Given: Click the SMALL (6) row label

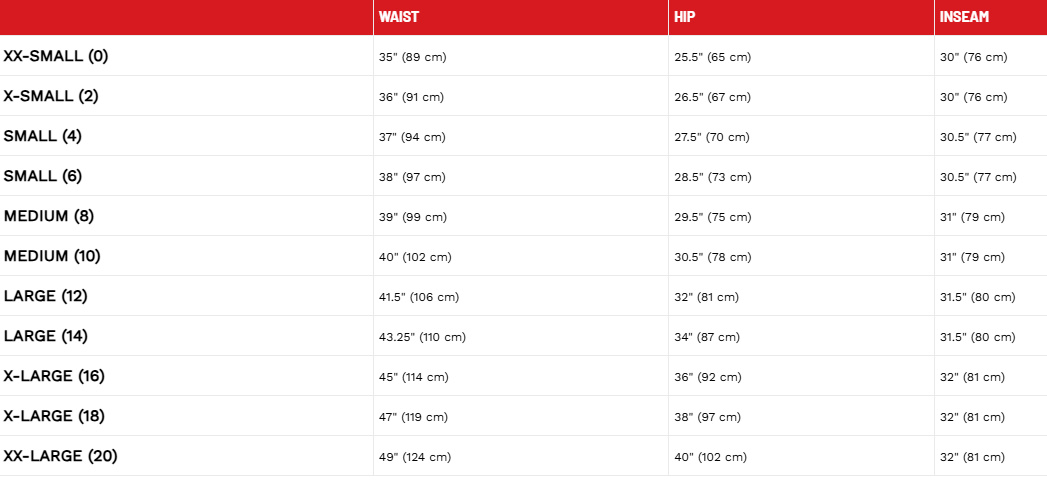Looking at the screenshot, I should point(42,176).
